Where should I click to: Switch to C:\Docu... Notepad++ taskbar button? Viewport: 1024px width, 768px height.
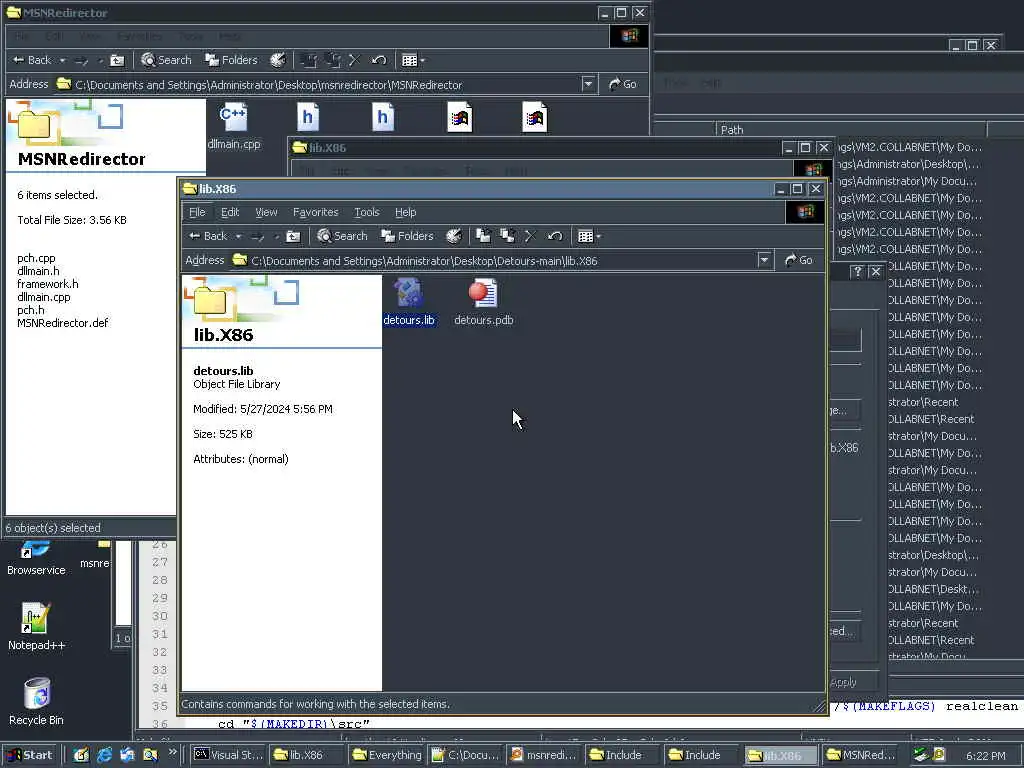pos(466,755)
